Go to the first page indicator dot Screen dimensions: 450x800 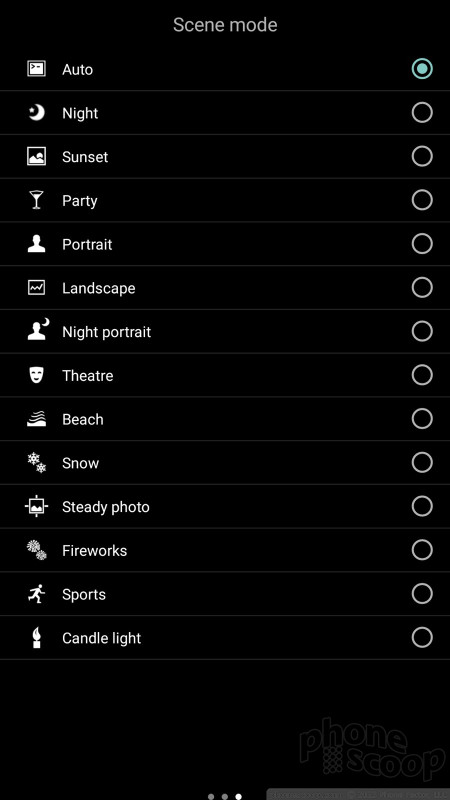[x=211, y=796]
